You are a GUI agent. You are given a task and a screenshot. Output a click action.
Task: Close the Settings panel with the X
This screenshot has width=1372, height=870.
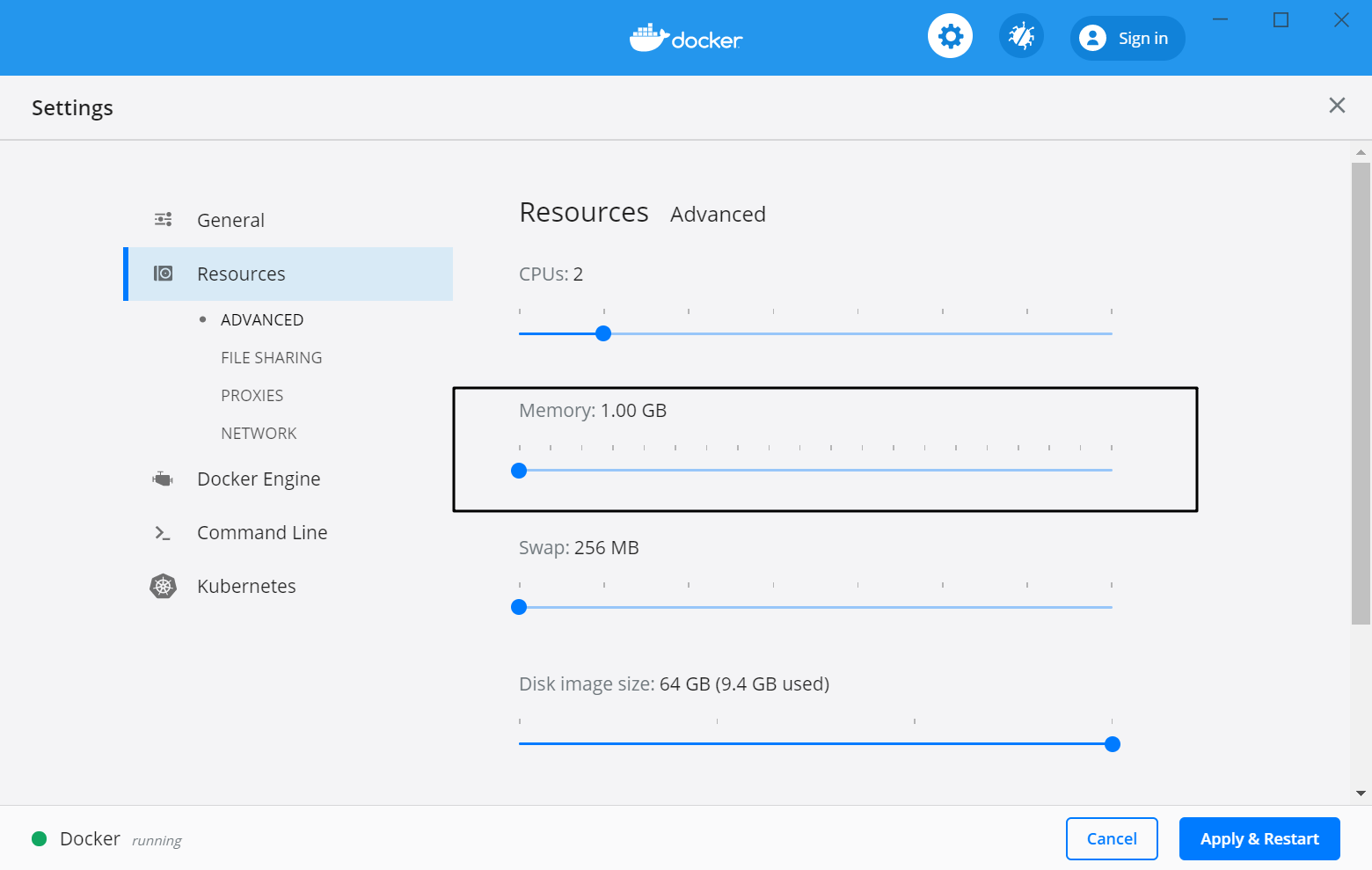1337,106
